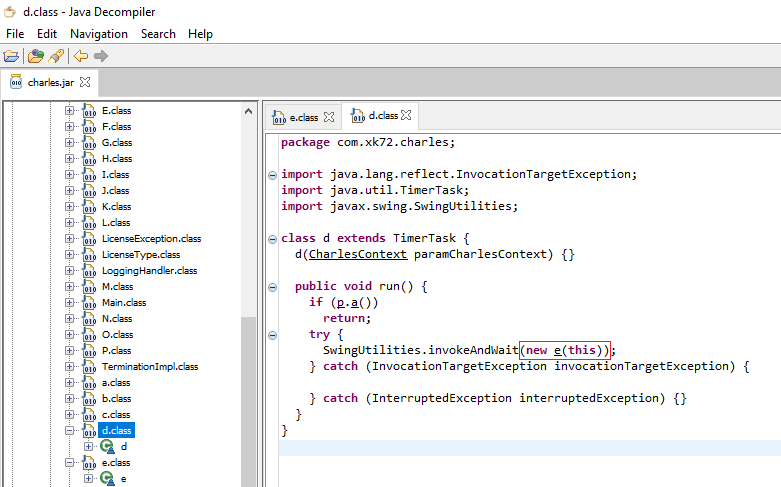Expand the E.class tree node
This screenshot has width=781, height=487.
point(69,111)
